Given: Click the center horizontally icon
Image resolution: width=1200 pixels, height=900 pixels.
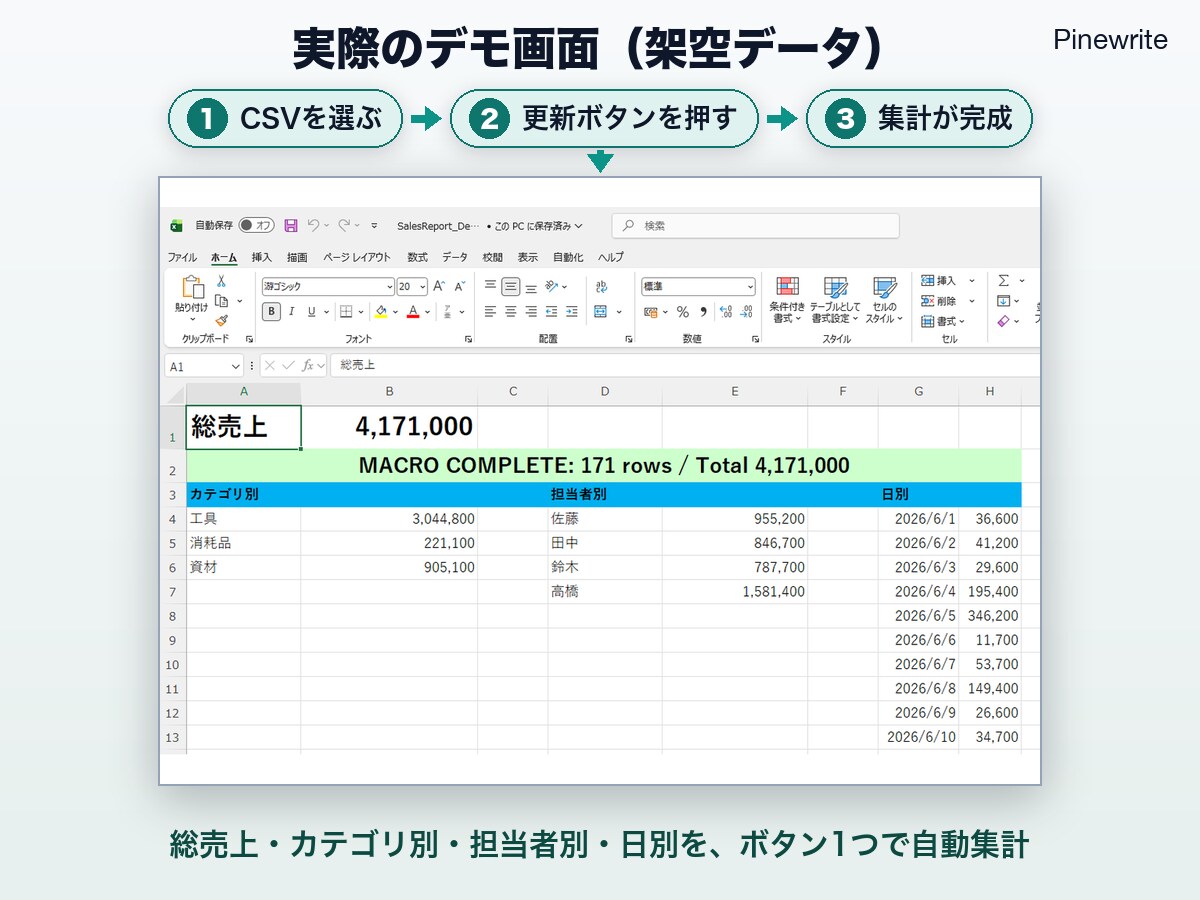Looking at the screenshot, I should pos(510,312).
